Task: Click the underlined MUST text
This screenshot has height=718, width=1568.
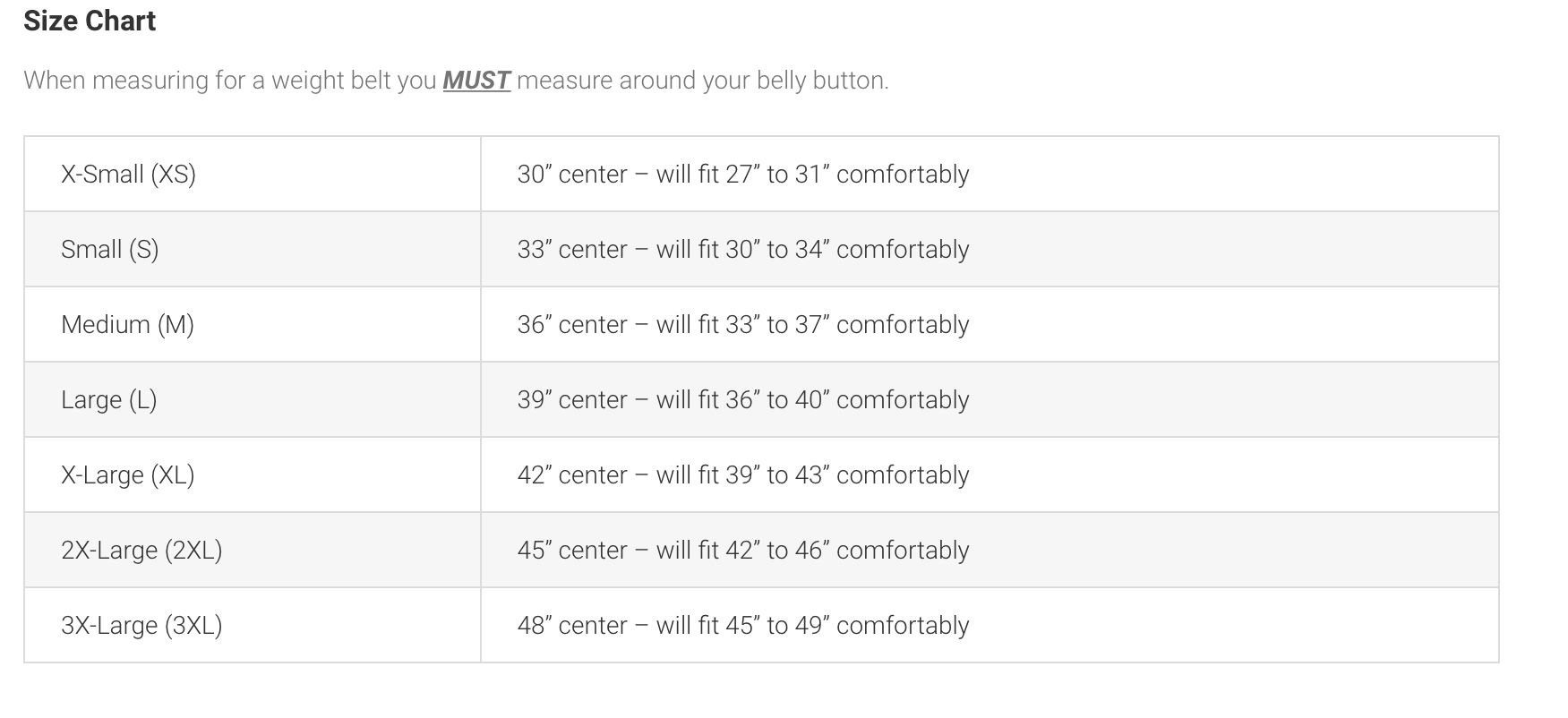Action: [476, 81]
